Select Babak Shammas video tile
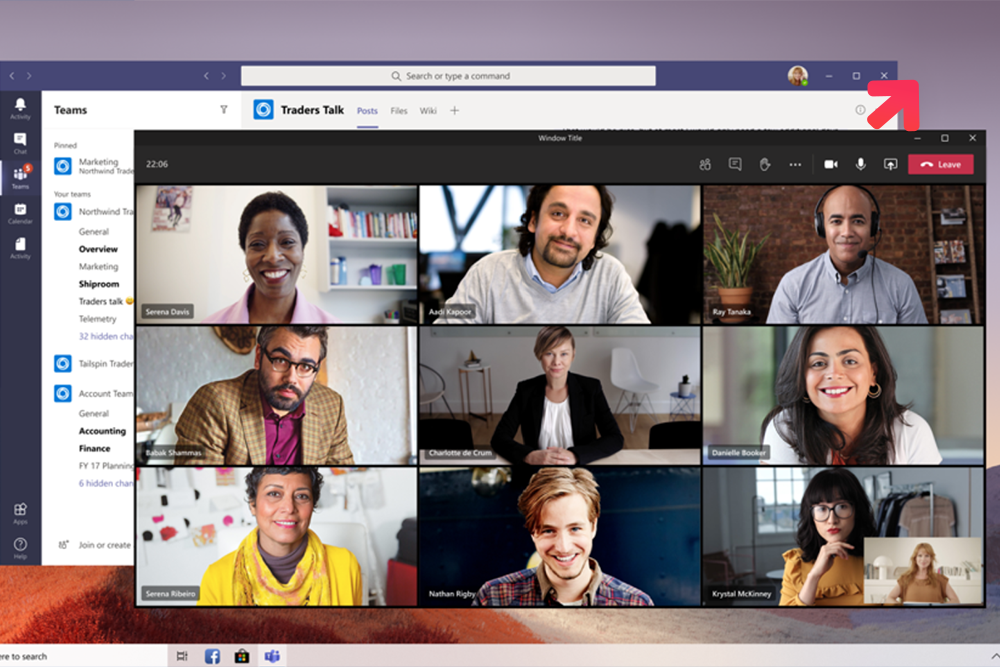This screenshot has height=667, width=1000. coord(277,395)
